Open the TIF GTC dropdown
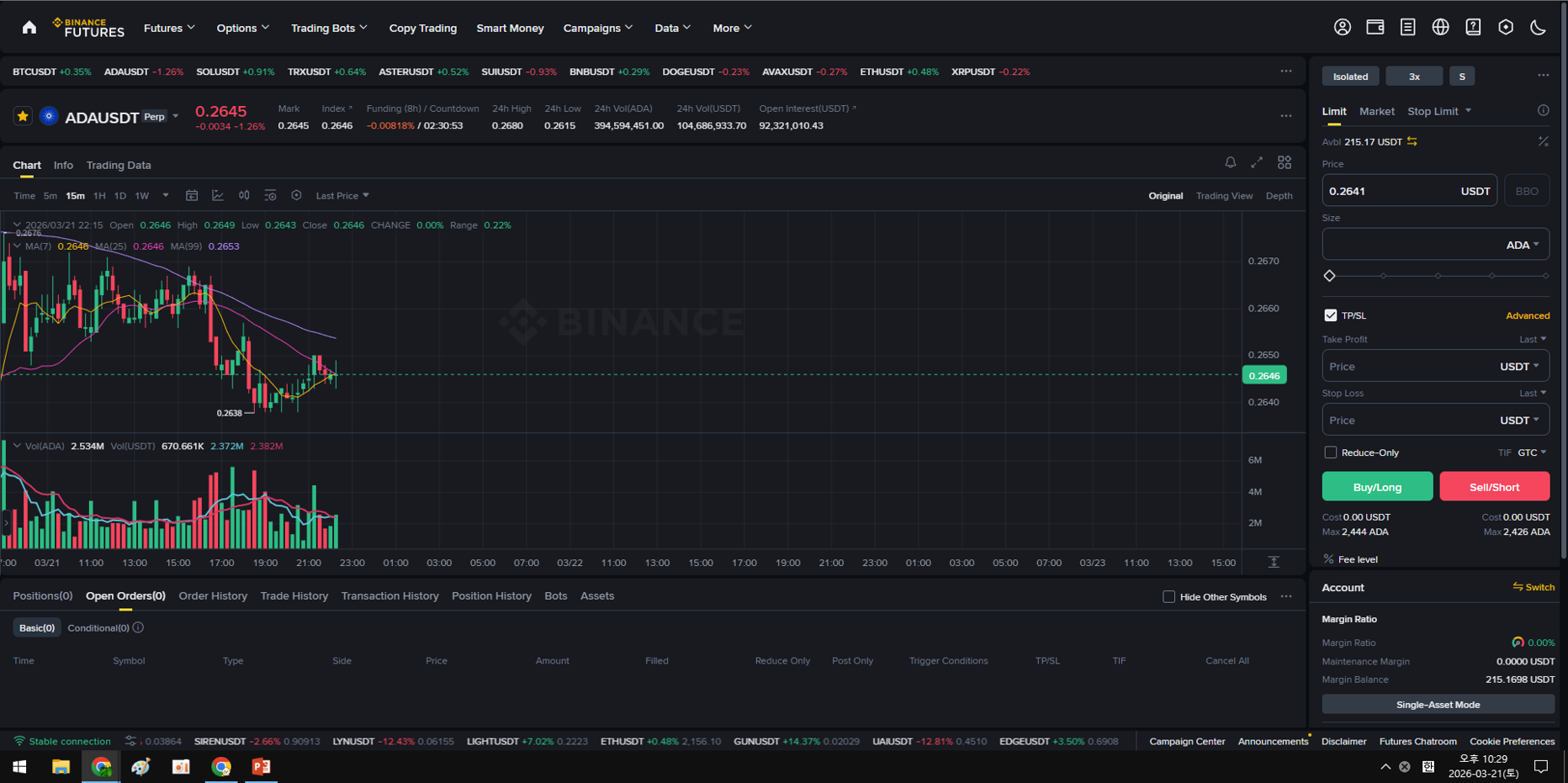 pyautogui.click(x=1532, y=452)
